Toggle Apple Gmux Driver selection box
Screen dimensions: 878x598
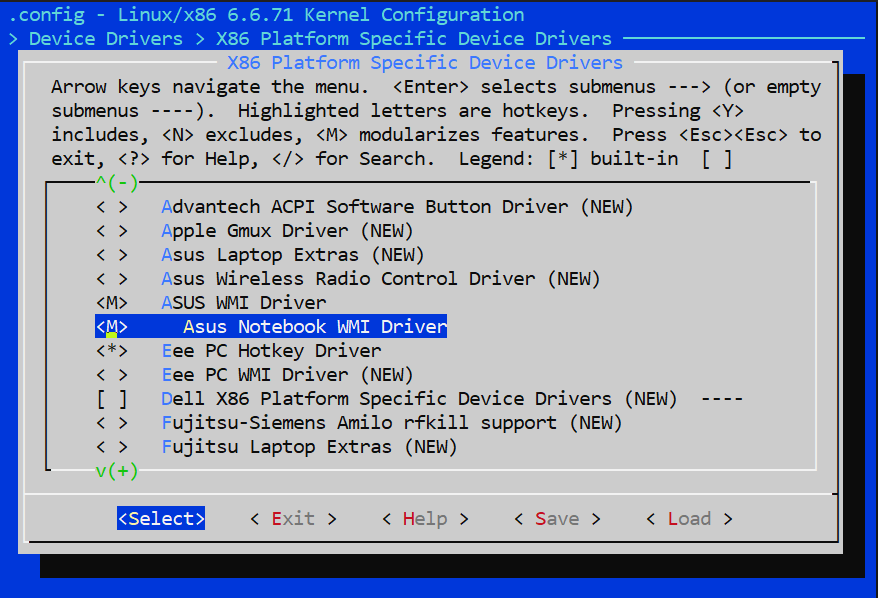[x=112, y=231]
